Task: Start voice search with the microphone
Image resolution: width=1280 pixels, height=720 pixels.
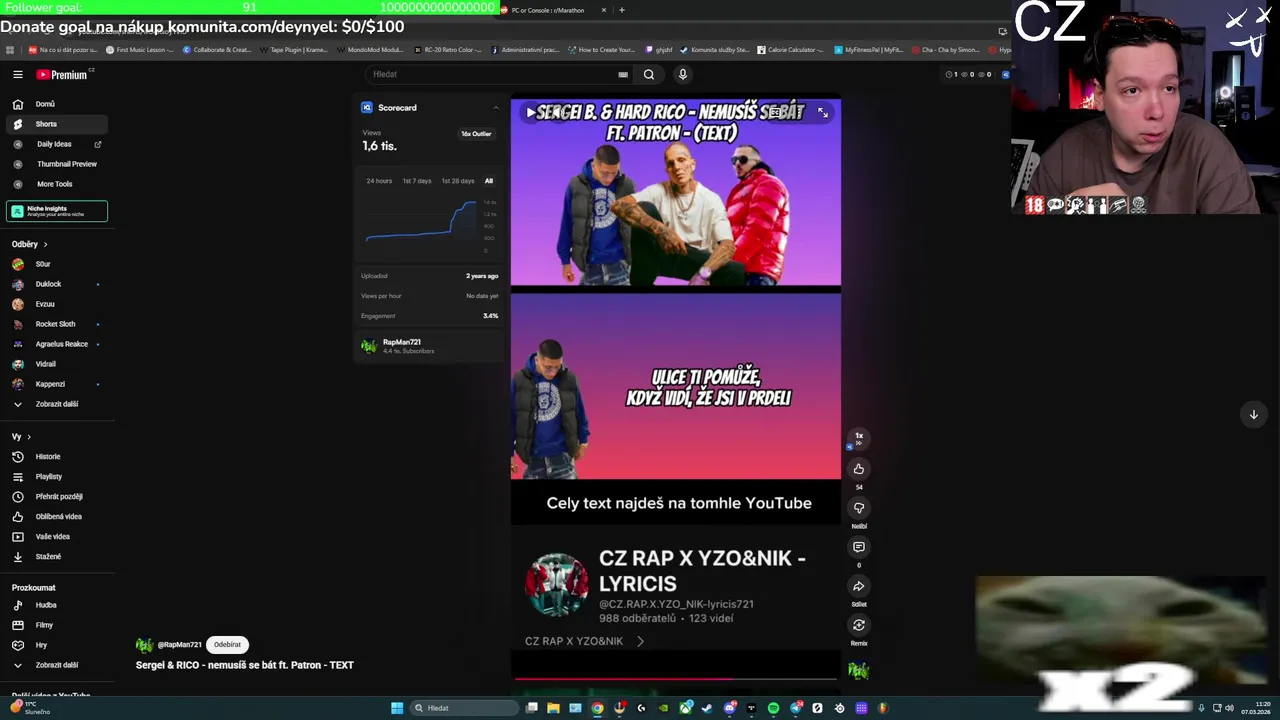Action: (683, 74)
